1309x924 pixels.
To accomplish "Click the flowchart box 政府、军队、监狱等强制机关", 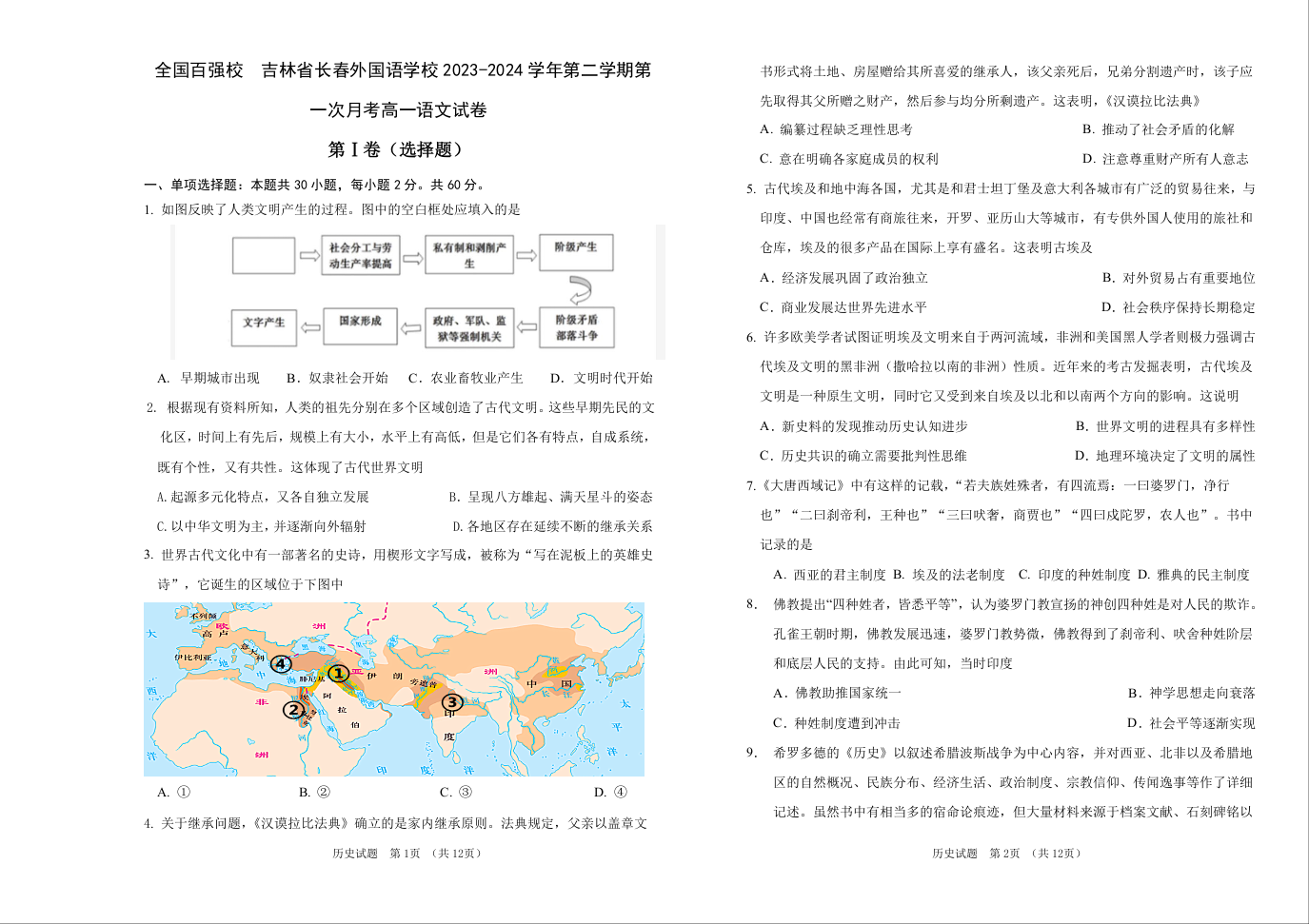I will pyautogui.click(x=469, y=328).
